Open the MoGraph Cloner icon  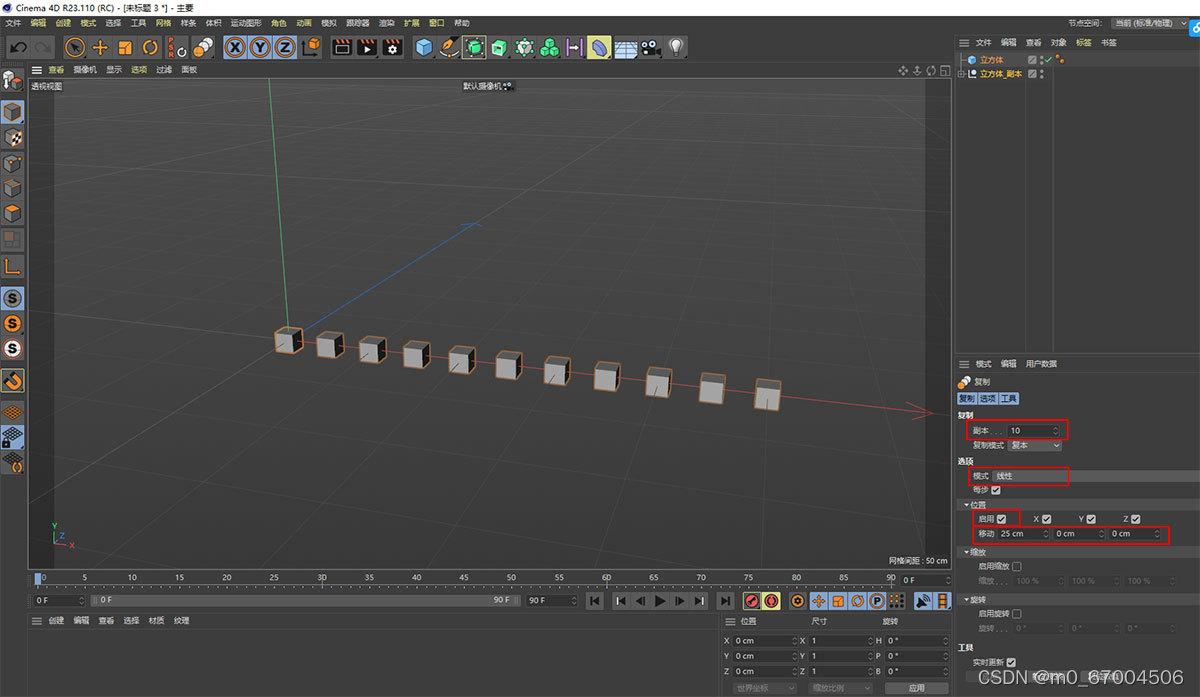tap(549, 47)
